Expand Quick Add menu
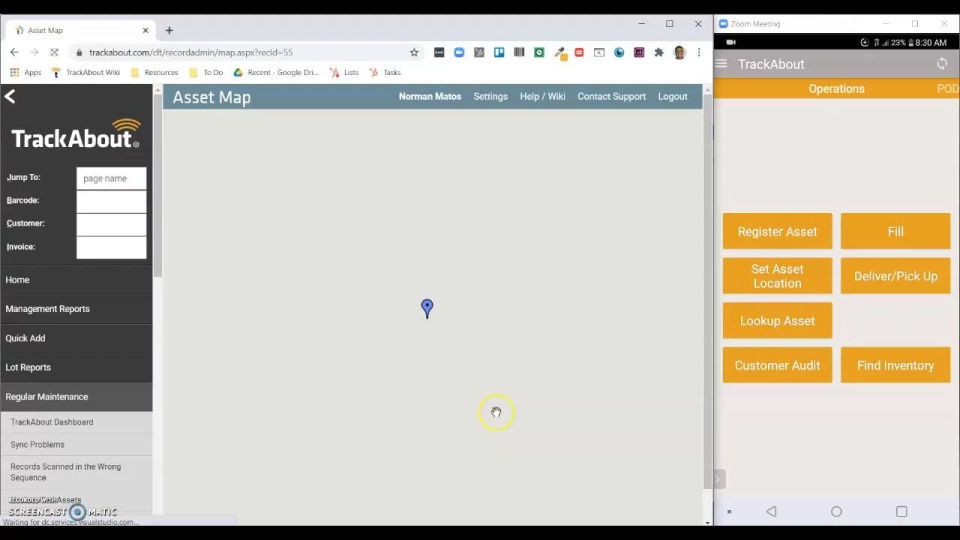This screenshot has width=960, height=540. point(76,339)
